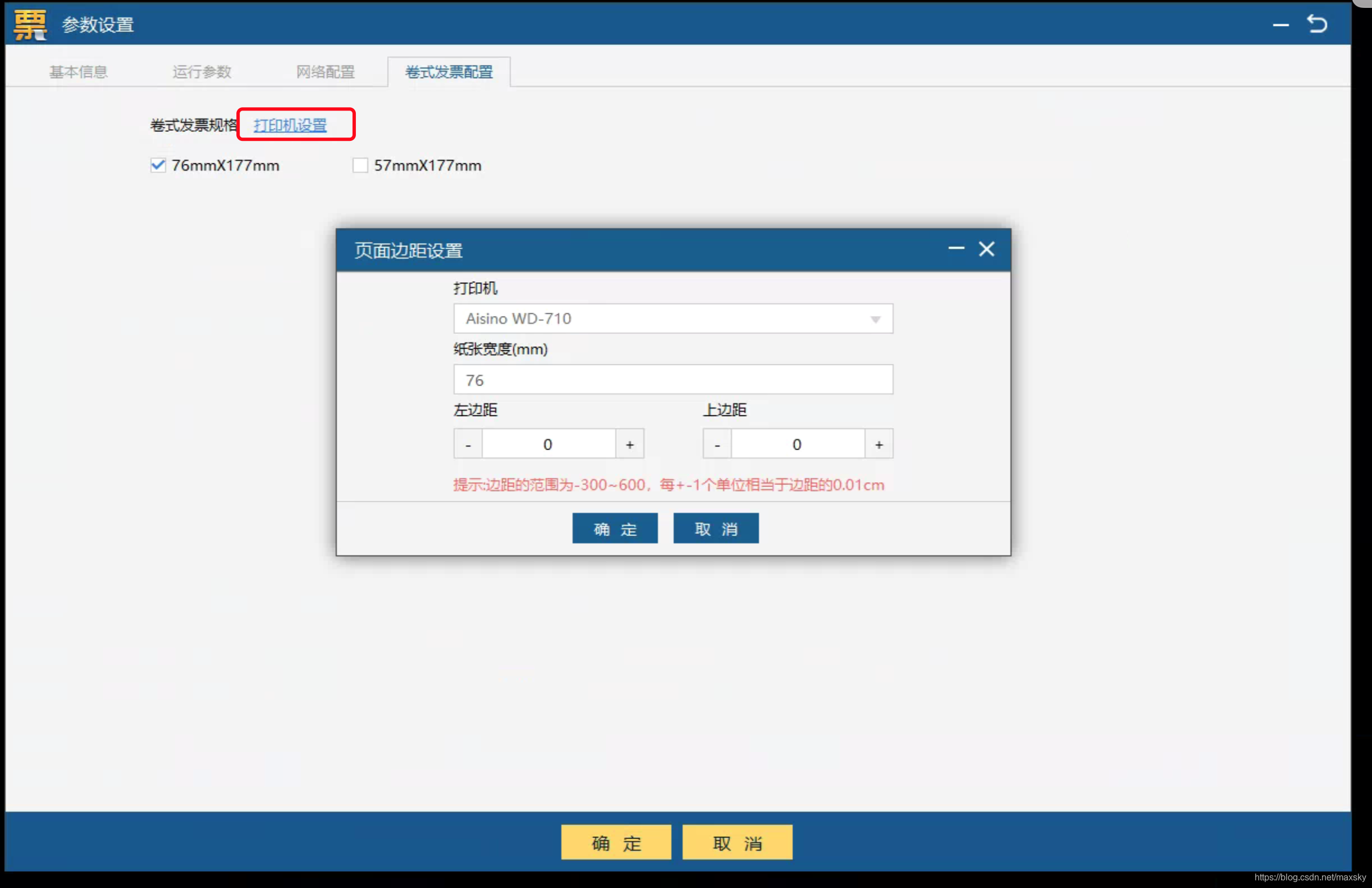Viewport: 1372px width, 888px height.
Task: Switch to the 基本信息 tab
Action: [79, 72]
